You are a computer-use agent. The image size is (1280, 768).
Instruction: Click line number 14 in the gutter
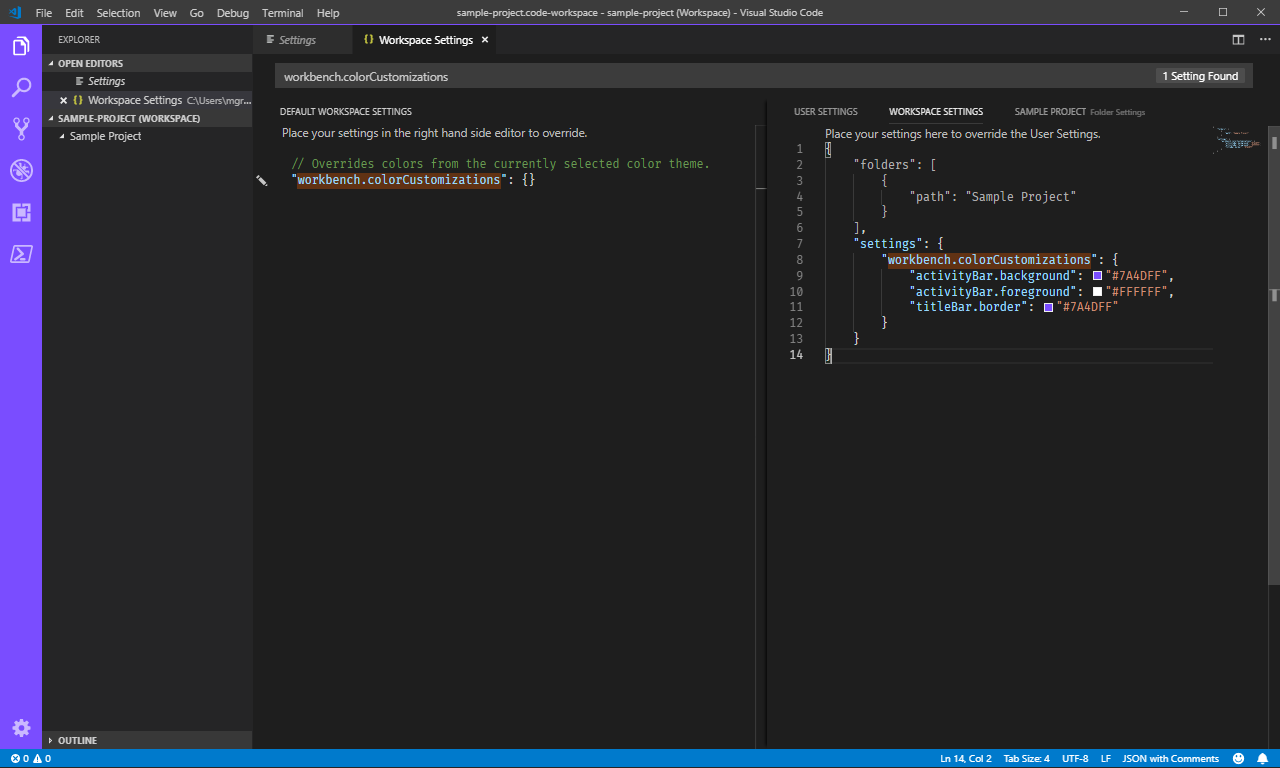click(x=796, y=355)
